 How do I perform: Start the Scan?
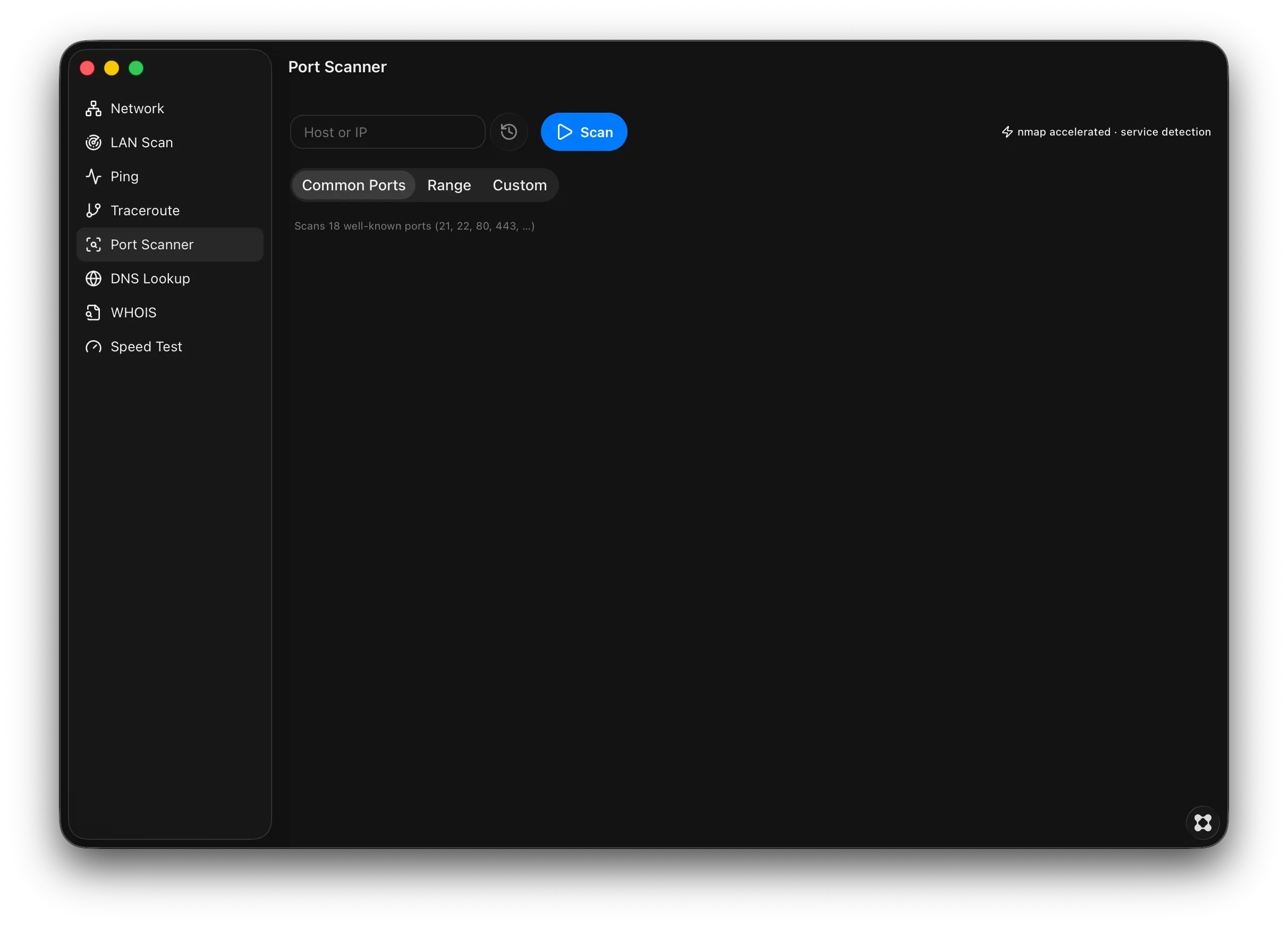[x=584, y=132]
